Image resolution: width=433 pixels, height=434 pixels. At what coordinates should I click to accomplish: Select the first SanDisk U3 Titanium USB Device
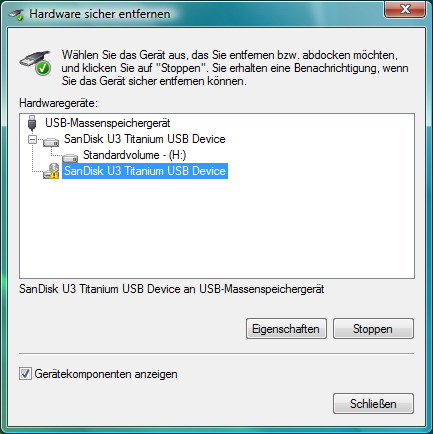(x=145, y=139)
